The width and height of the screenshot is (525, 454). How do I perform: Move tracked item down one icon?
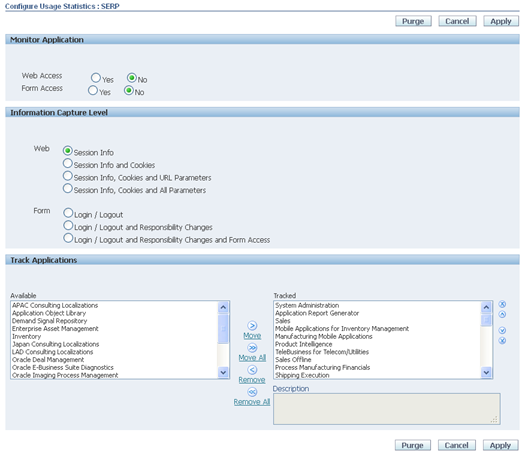tap(502, 330)
